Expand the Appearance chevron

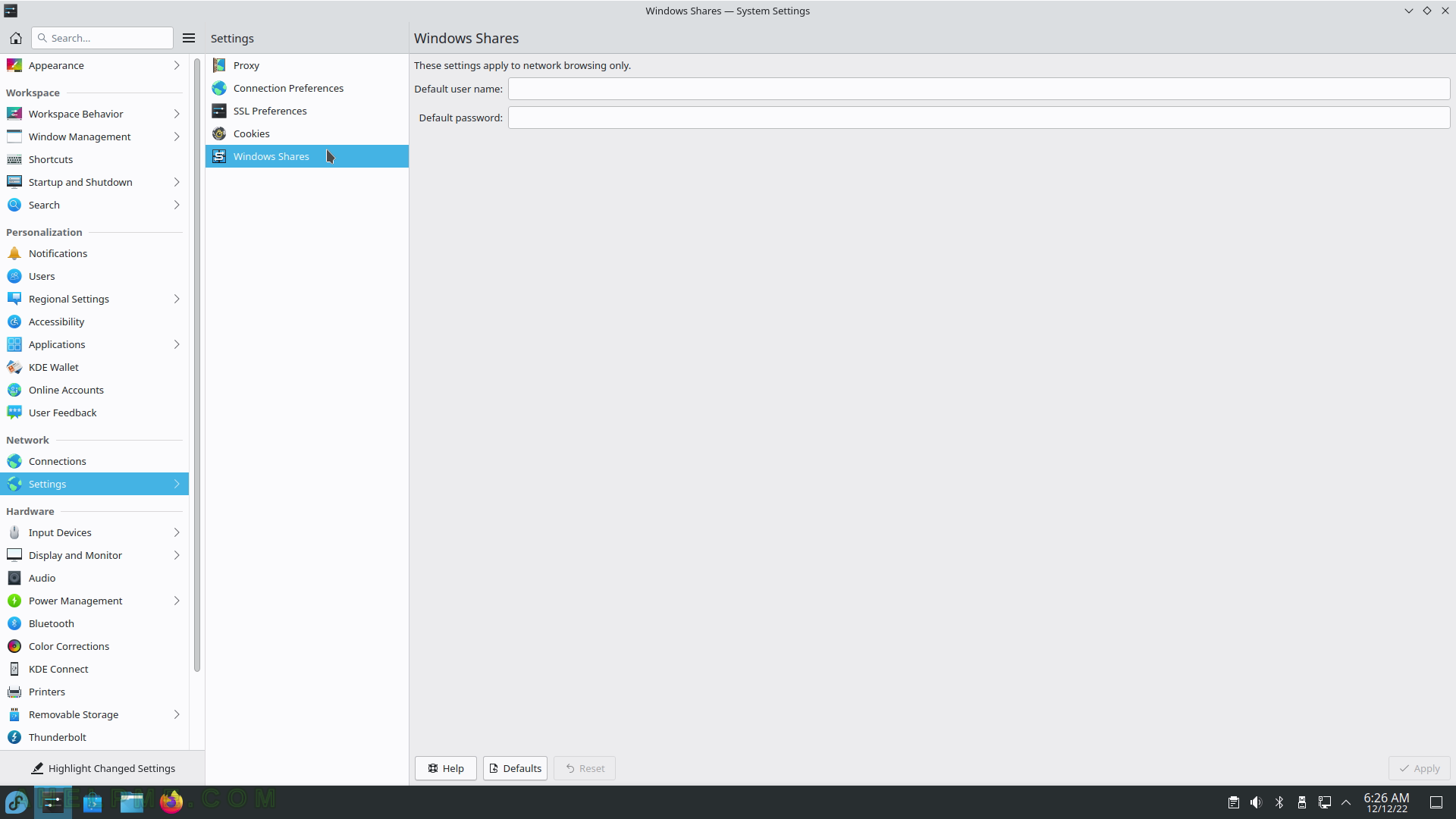(177, 65)
